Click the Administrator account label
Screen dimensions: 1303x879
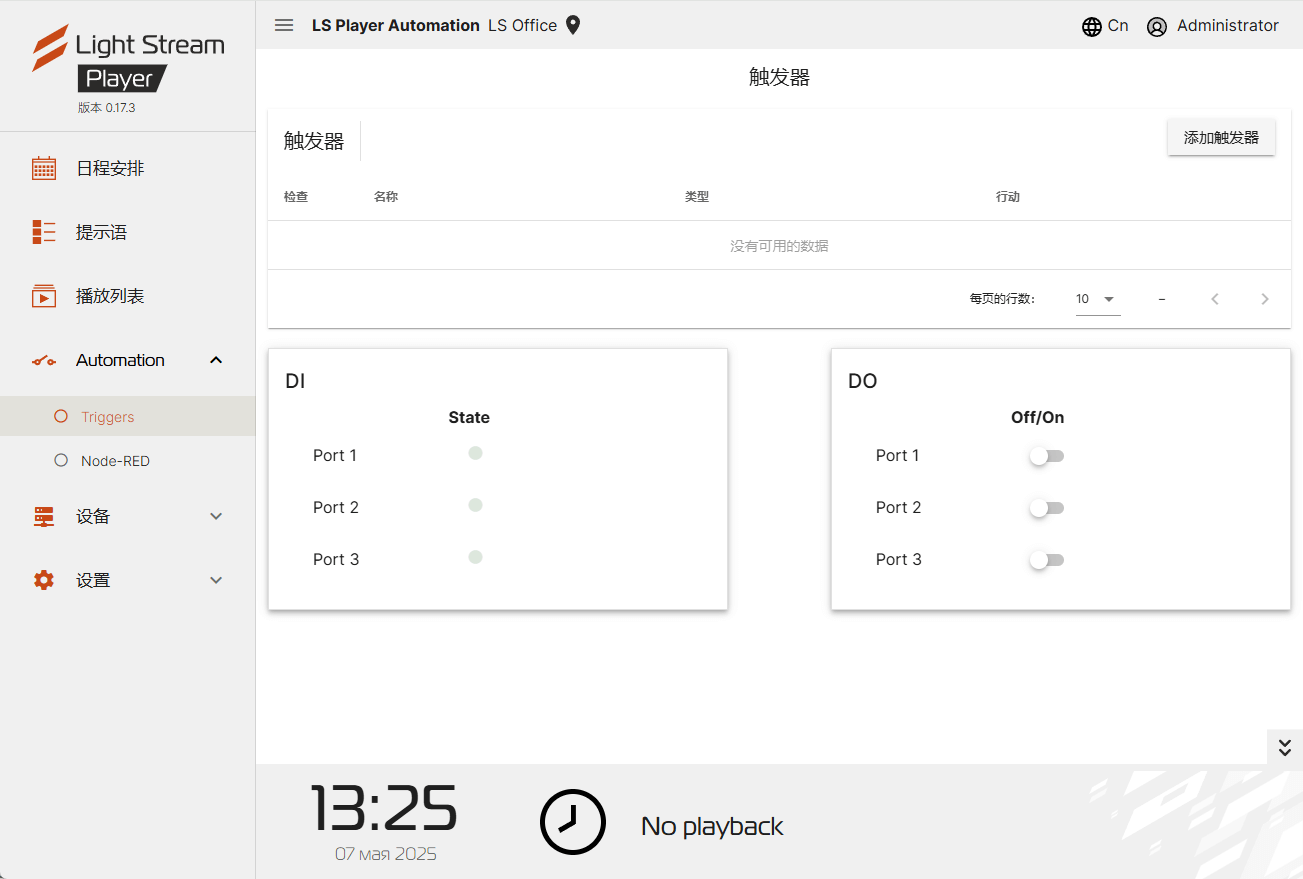coord(1228,26)
